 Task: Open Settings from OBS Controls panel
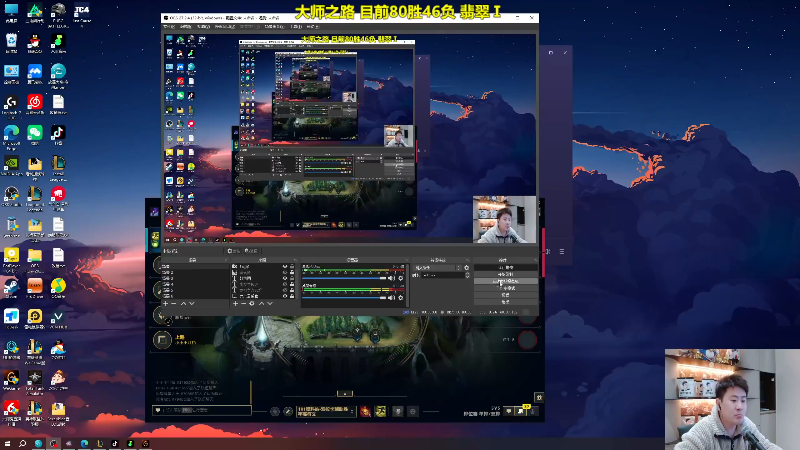tap(506, 295)
